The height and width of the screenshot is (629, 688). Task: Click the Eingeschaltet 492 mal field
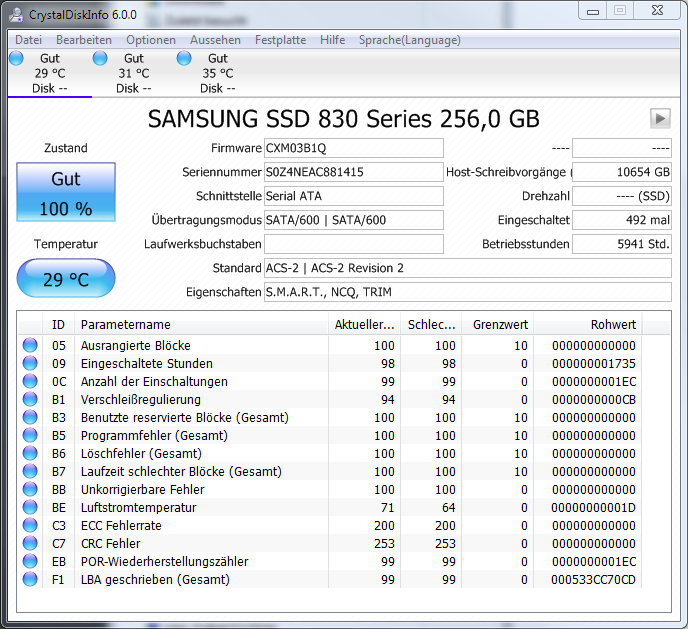[x=622, y=220]
